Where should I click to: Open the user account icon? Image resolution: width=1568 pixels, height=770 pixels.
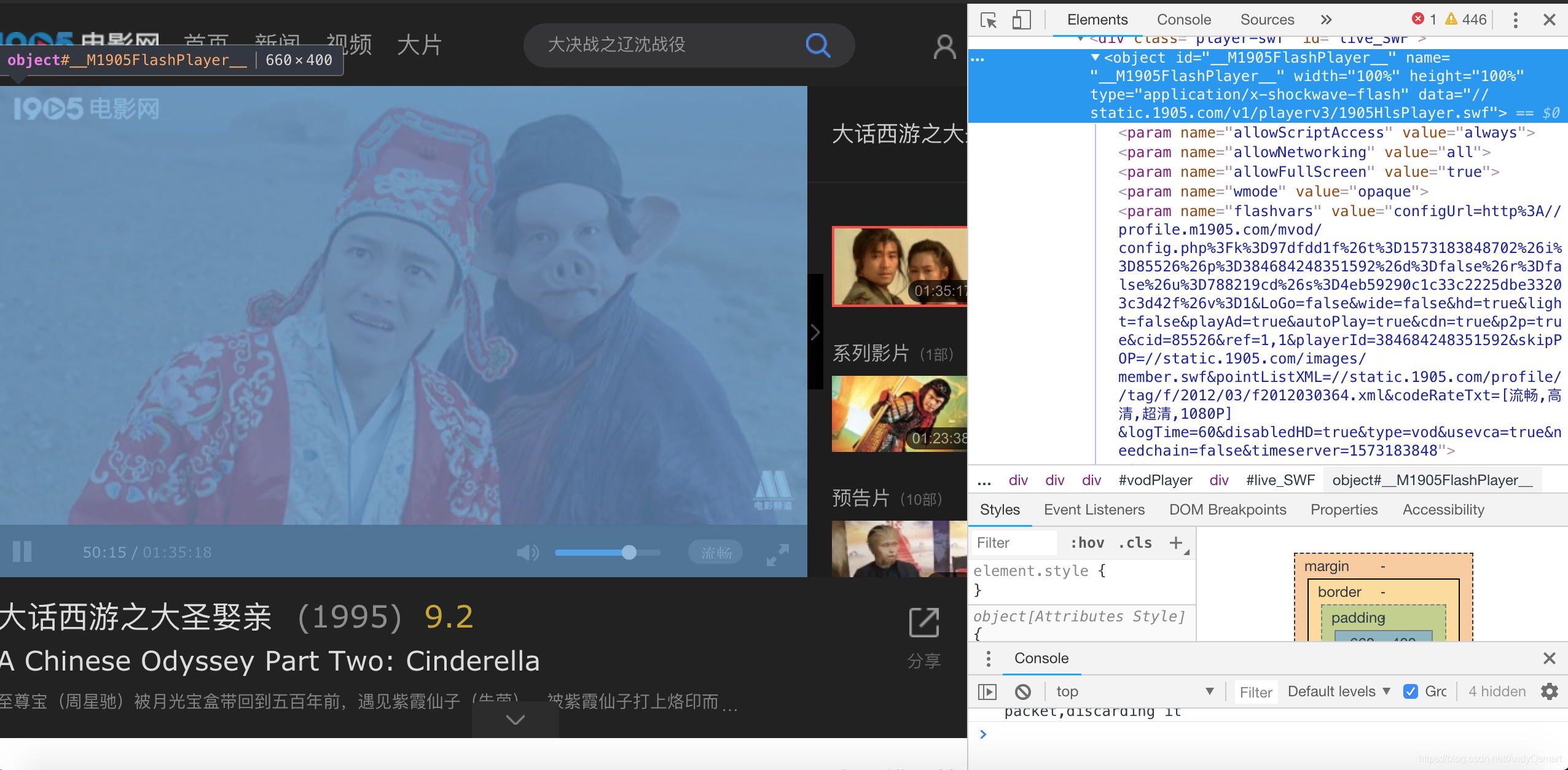pyautogui.click(x=944, y=46)
